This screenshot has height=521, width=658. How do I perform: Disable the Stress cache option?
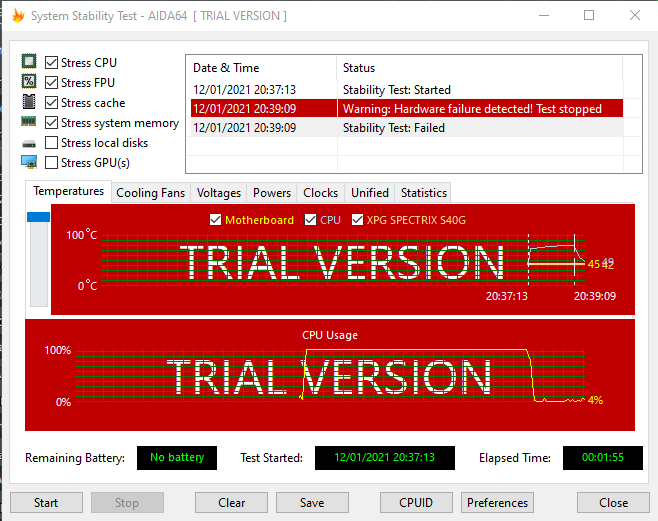(x=51, y=103)
